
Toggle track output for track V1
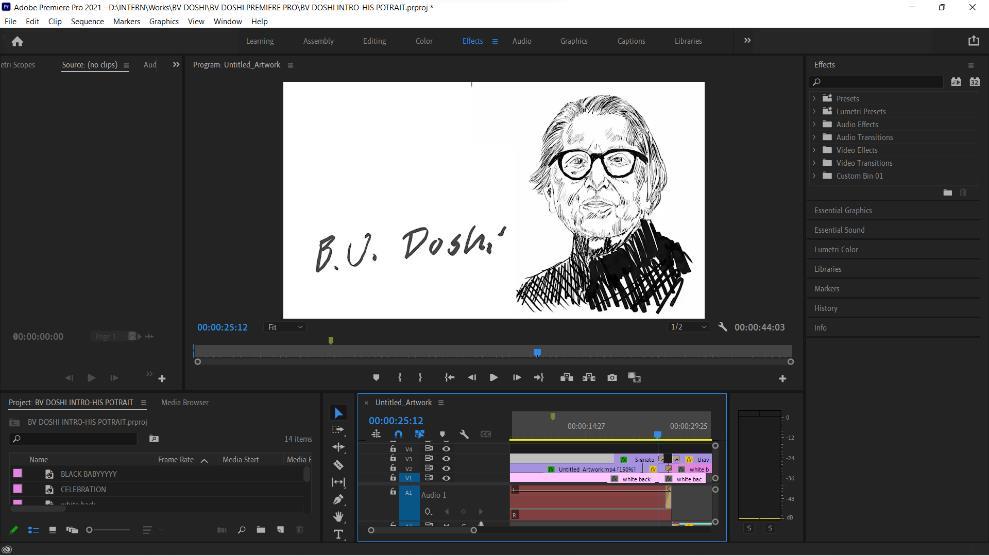click(446, 478)
